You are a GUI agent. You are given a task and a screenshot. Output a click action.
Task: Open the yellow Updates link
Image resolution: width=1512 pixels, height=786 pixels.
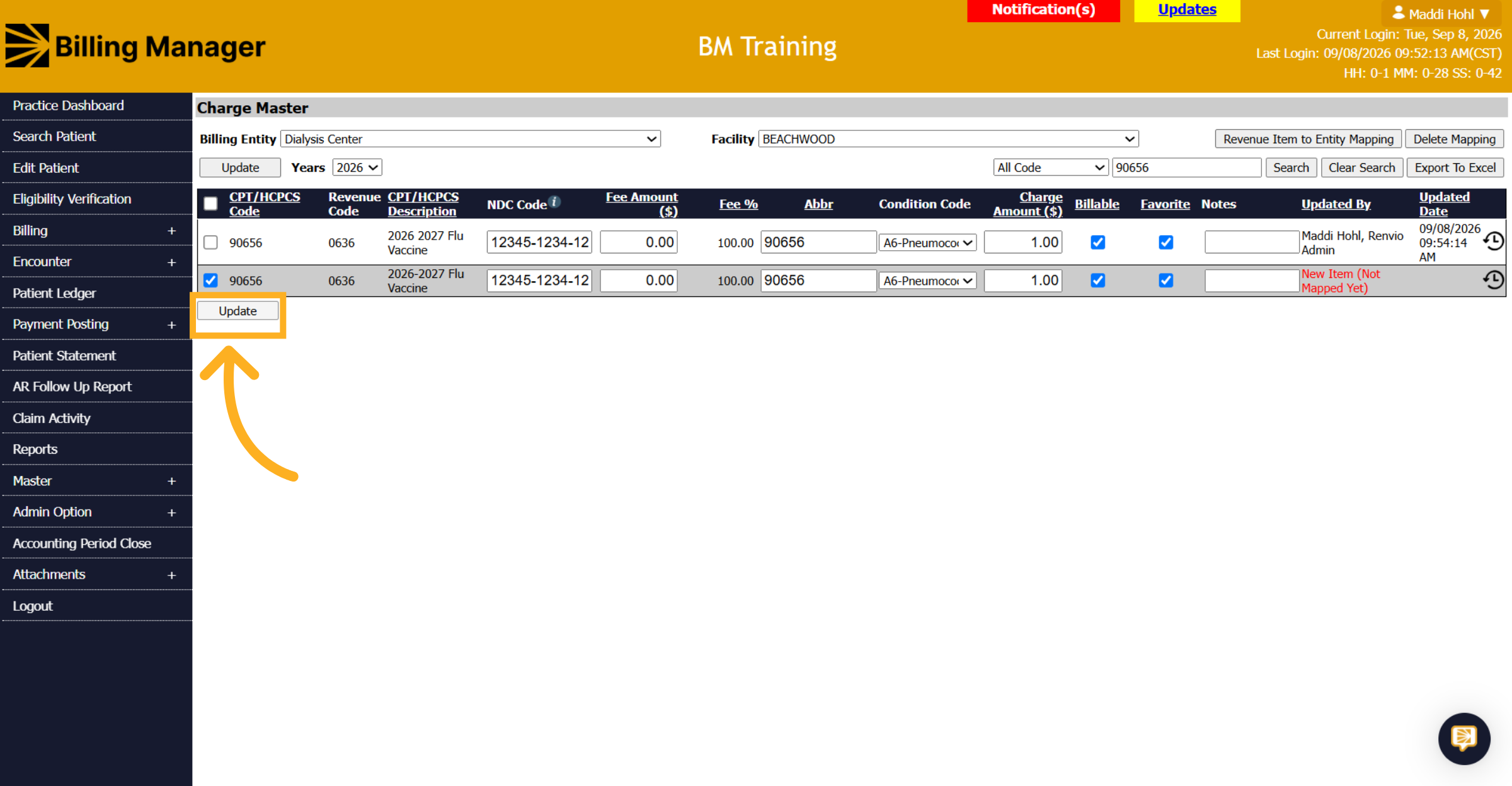tap(1187, 9)
